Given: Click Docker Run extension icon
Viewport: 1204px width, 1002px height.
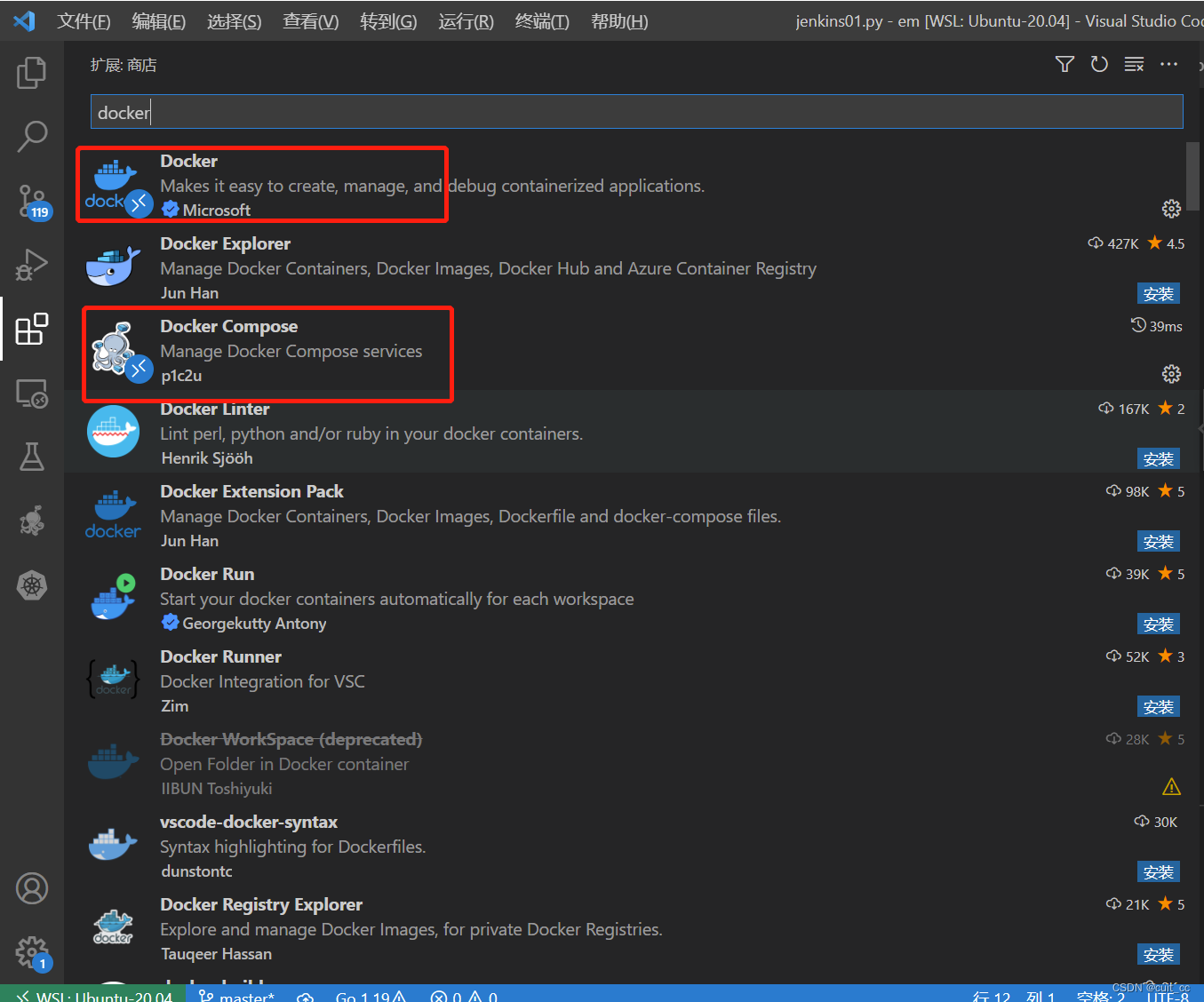Looking at the screenshot, I should click(113, 597).
